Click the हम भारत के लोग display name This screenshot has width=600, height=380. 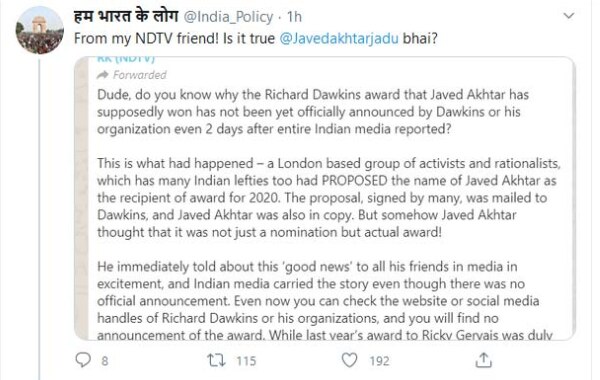[126, 16]
